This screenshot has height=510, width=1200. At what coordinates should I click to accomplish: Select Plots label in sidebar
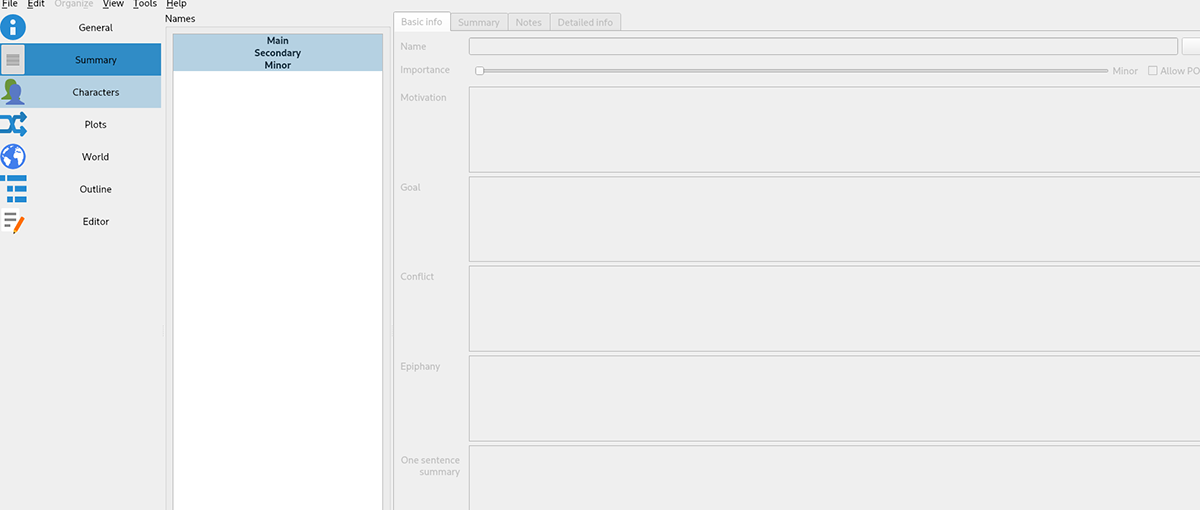coord(96,125)
